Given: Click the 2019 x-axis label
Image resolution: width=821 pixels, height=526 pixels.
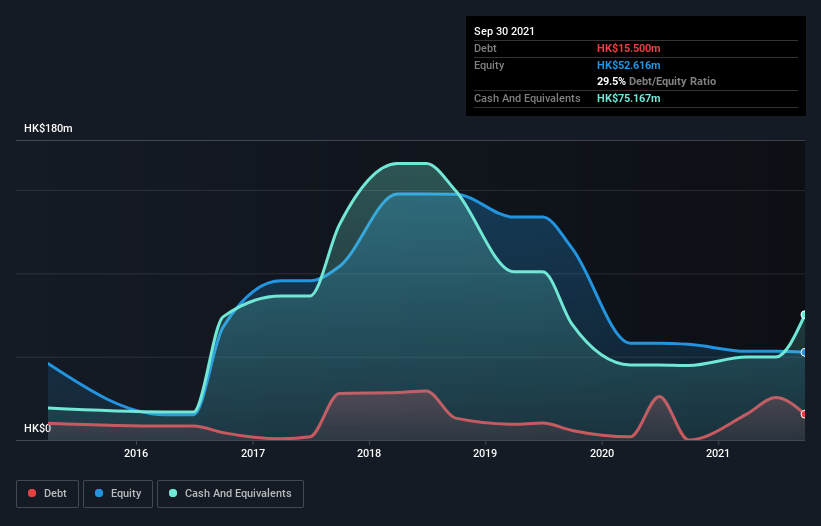Looking at the screenshot, I should tap(485, 453).
